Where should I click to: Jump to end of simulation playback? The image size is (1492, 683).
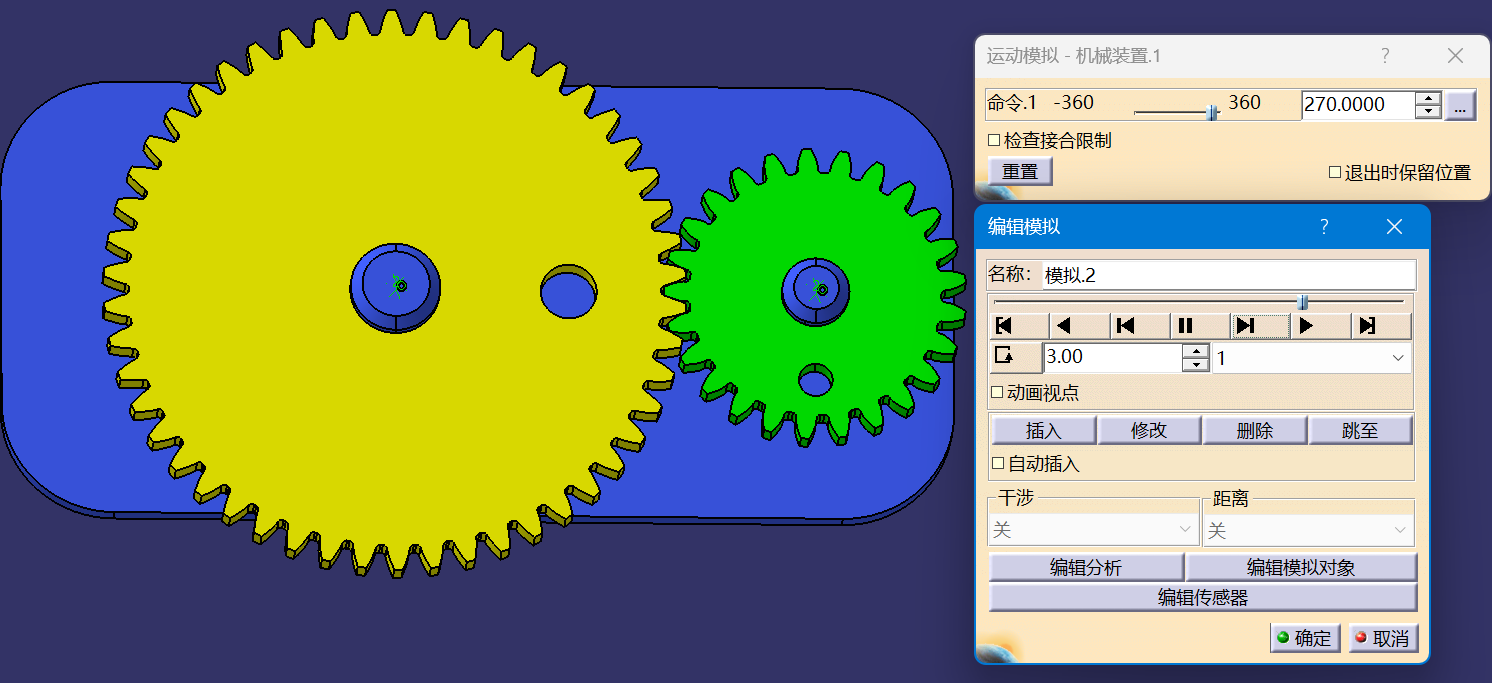(x=1367, y=326)
